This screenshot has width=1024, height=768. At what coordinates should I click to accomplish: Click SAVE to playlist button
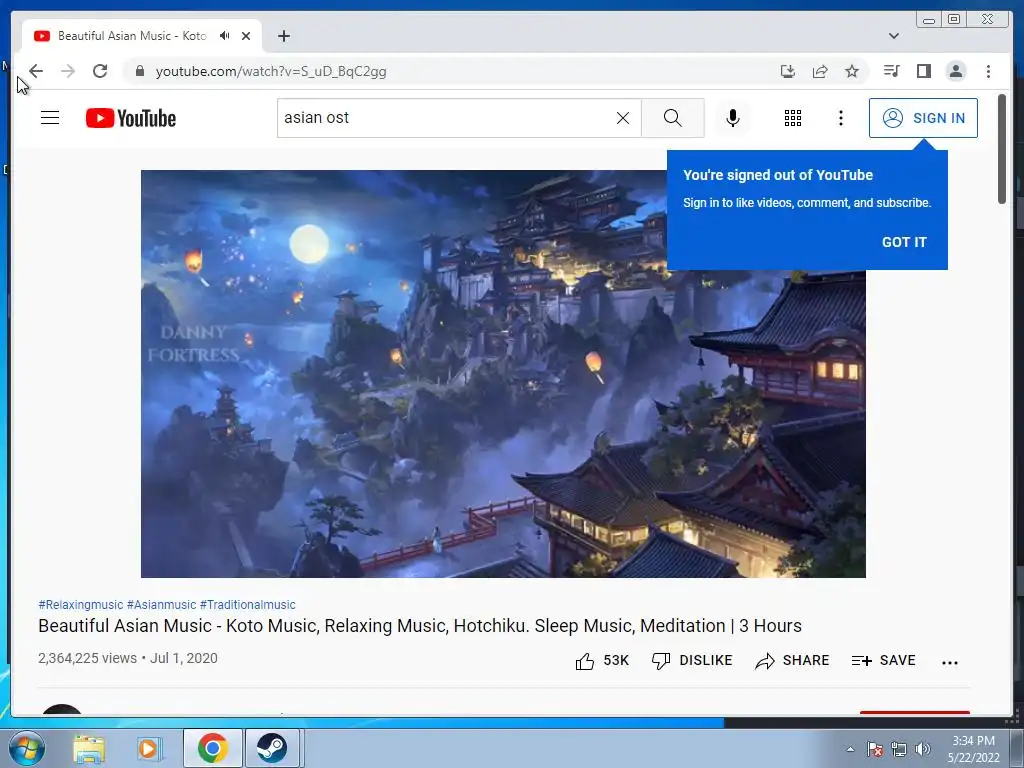(884, 661)
